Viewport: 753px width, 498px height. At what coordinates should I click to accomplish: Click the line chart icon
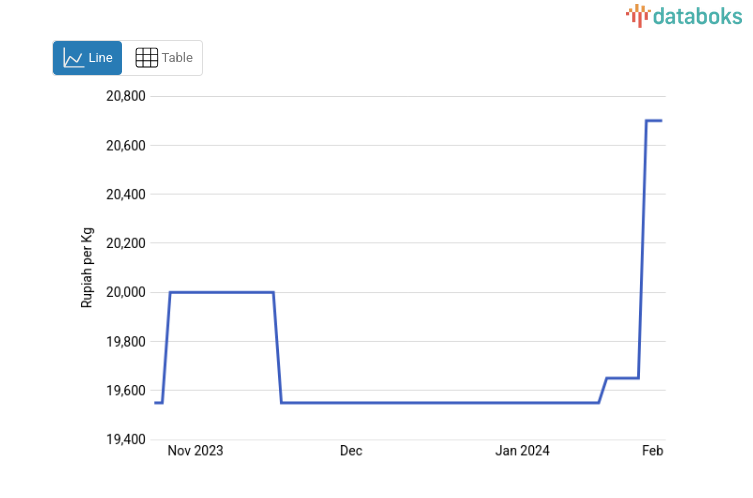(73, 58)
